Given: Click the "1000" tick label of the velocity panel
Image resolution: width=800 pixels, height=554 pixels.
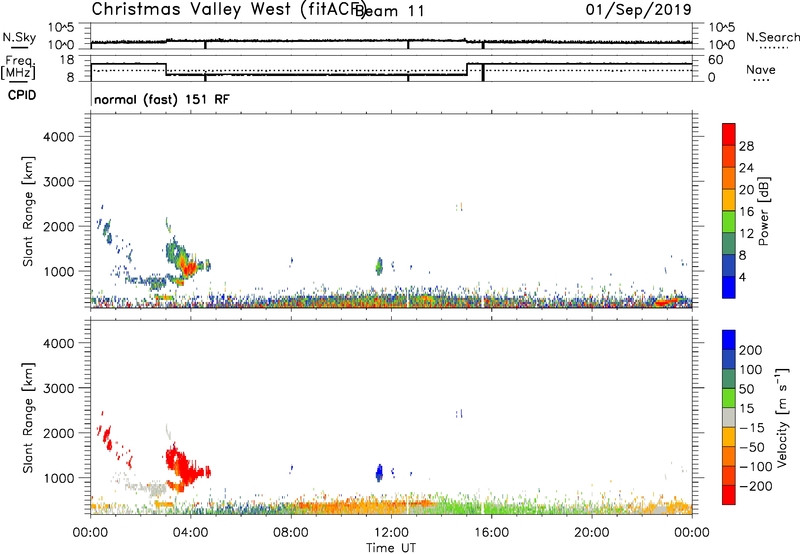Looking at the screenshot, I should (58, 478).
